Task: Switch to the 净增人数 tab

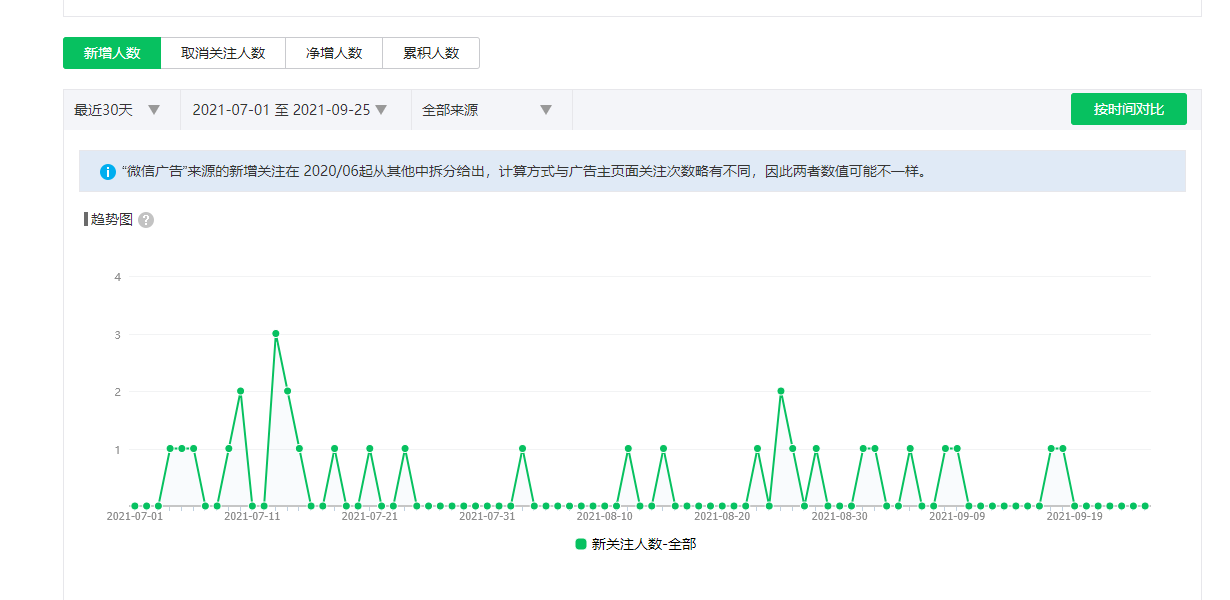Action: (x=334, y=53)
